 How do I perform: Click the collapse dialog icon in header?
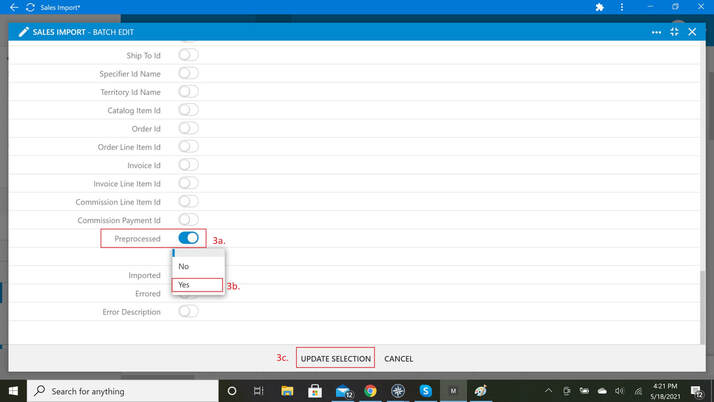point(674,32)
